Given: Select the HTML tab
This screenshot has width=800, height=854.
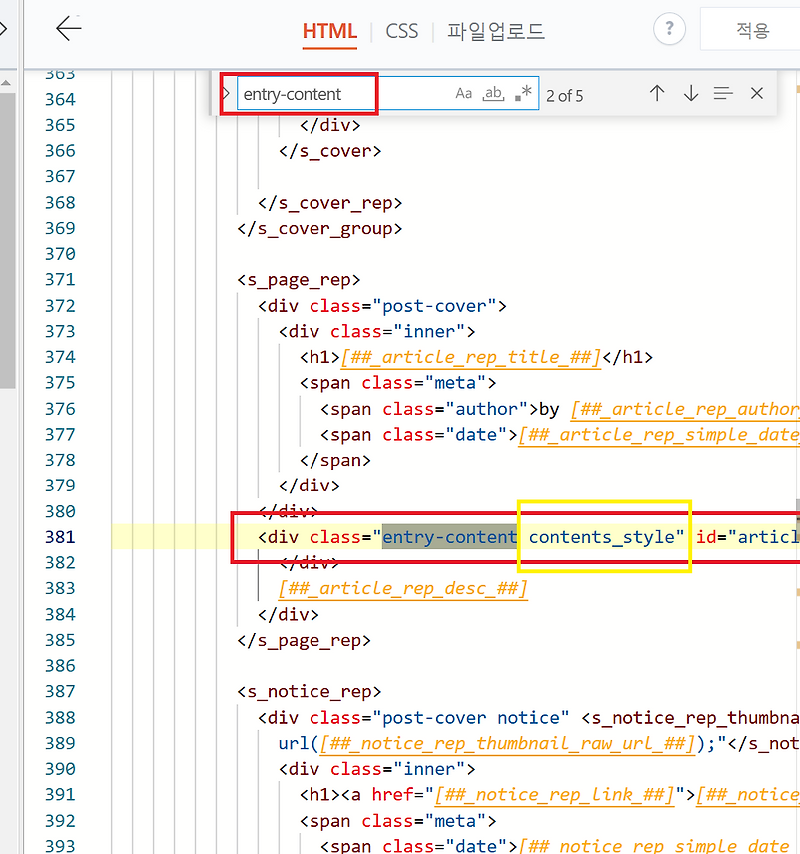Looking at the screenshot, I should click(x=329, y=31).
